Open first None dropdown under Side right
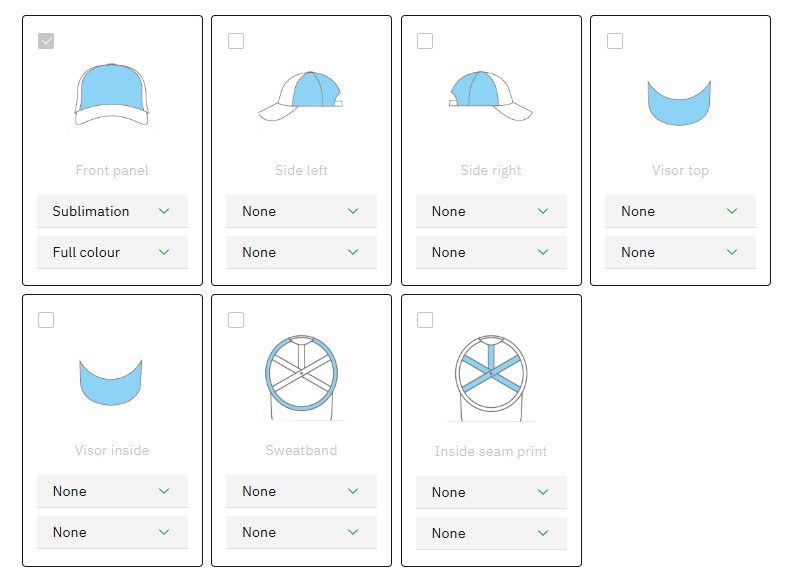This screenshot has width=791, height=585. tap(490, 211)
